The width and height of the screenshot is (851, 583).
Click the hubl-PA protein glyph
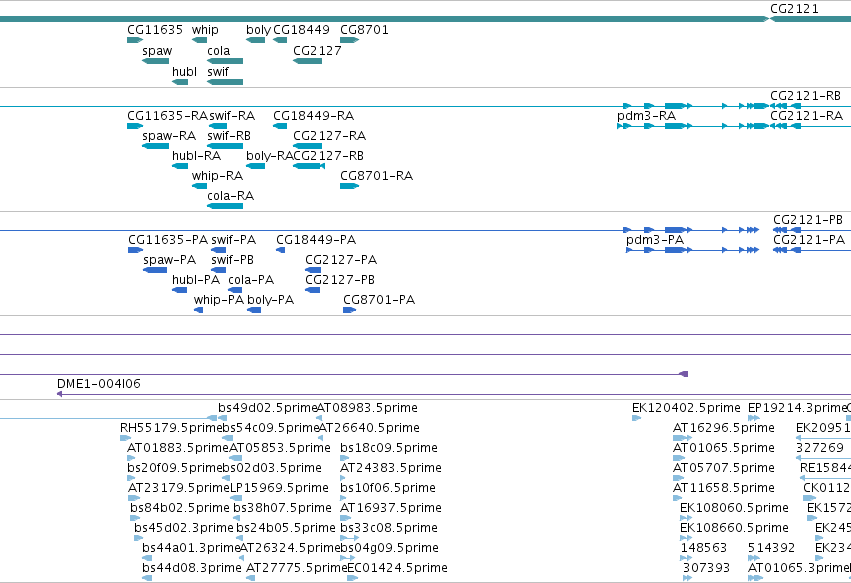[179, 290]
